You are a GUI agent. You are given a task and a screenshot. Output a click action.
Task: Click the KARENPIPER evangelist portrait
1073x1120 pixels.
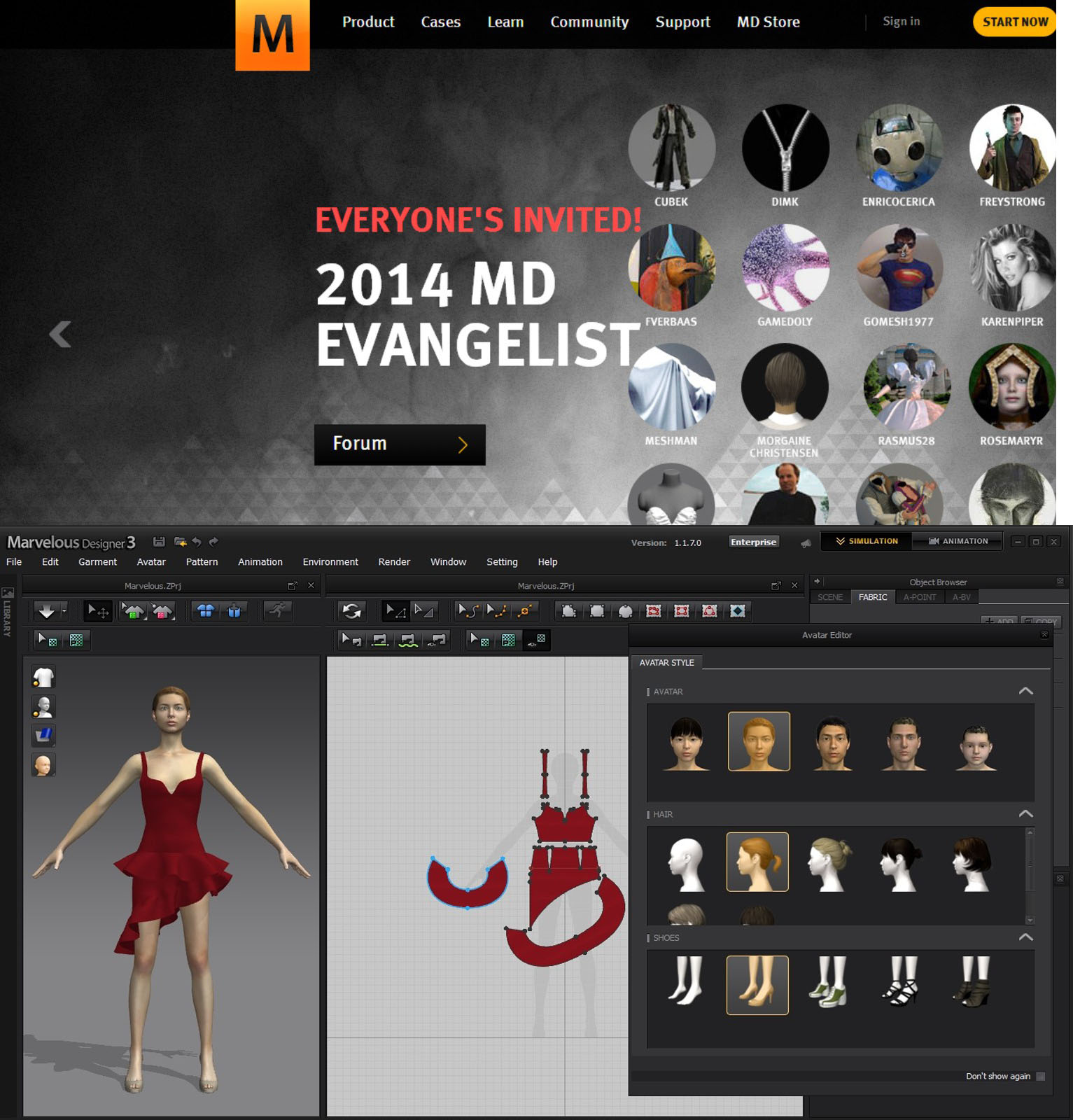(x=1012, y=267)
